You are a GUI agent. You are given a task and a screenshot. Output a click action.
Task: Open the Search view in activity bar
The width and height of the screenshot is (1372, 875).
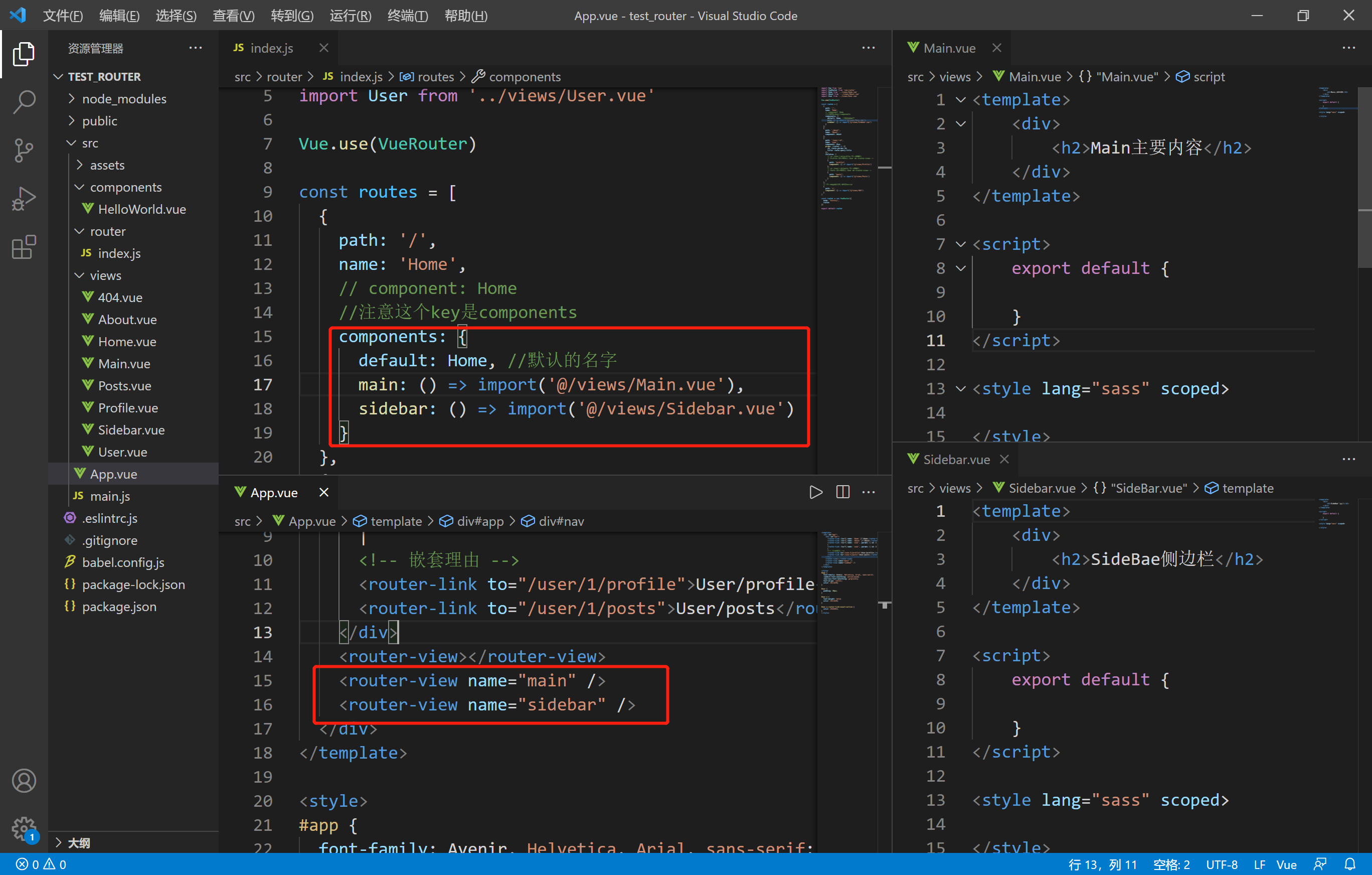24,102
